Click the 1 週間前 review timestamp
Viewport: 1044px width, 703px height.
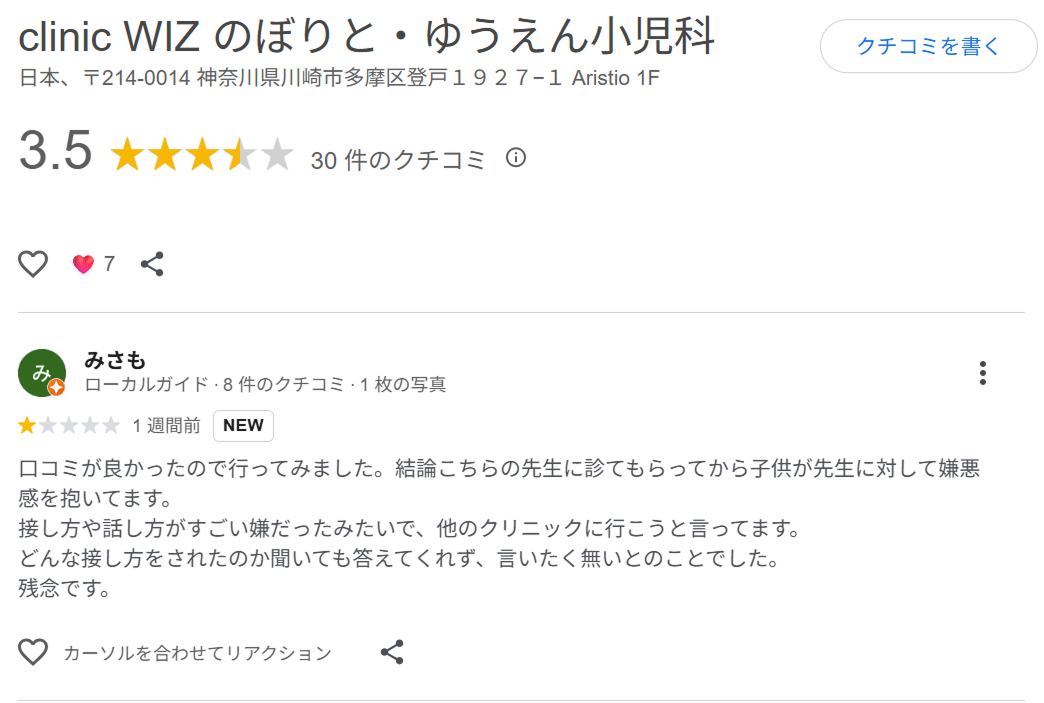[167, 425]
